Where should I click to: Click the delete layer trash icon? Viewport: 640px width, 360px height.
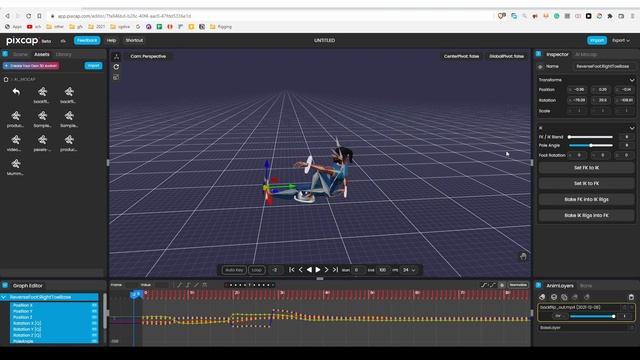pos(631,297)
